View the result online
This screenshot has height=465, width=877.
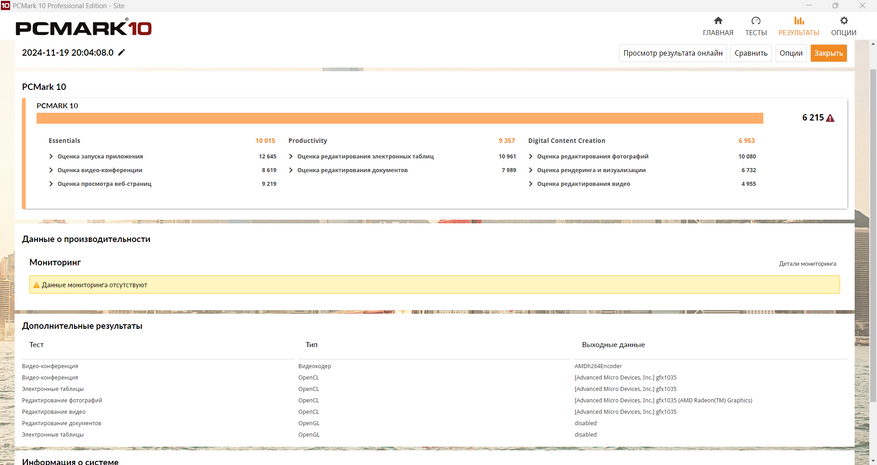(673, 53)
